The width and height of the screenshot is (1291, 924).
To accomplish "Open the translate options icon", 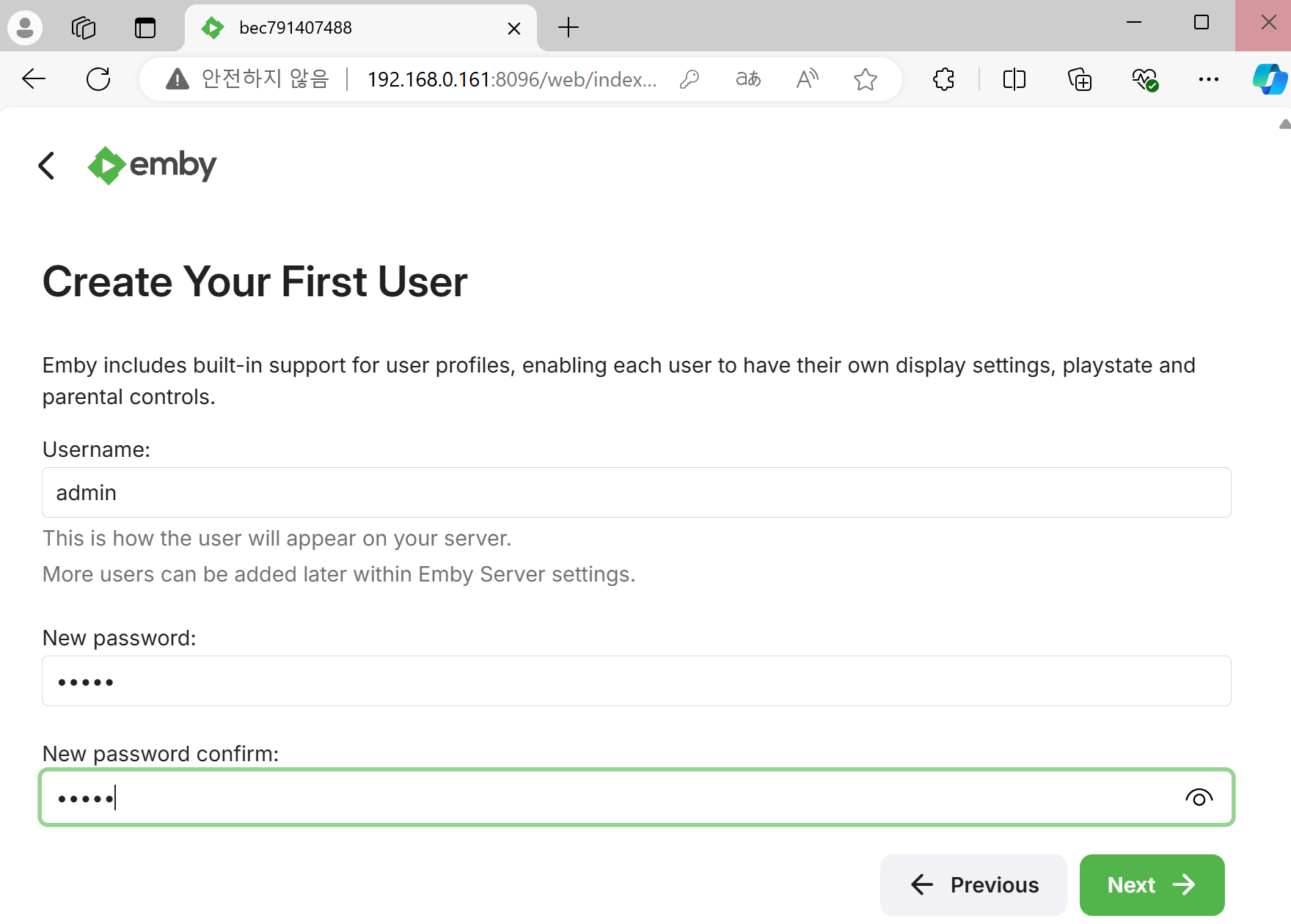I will [748, 79].
